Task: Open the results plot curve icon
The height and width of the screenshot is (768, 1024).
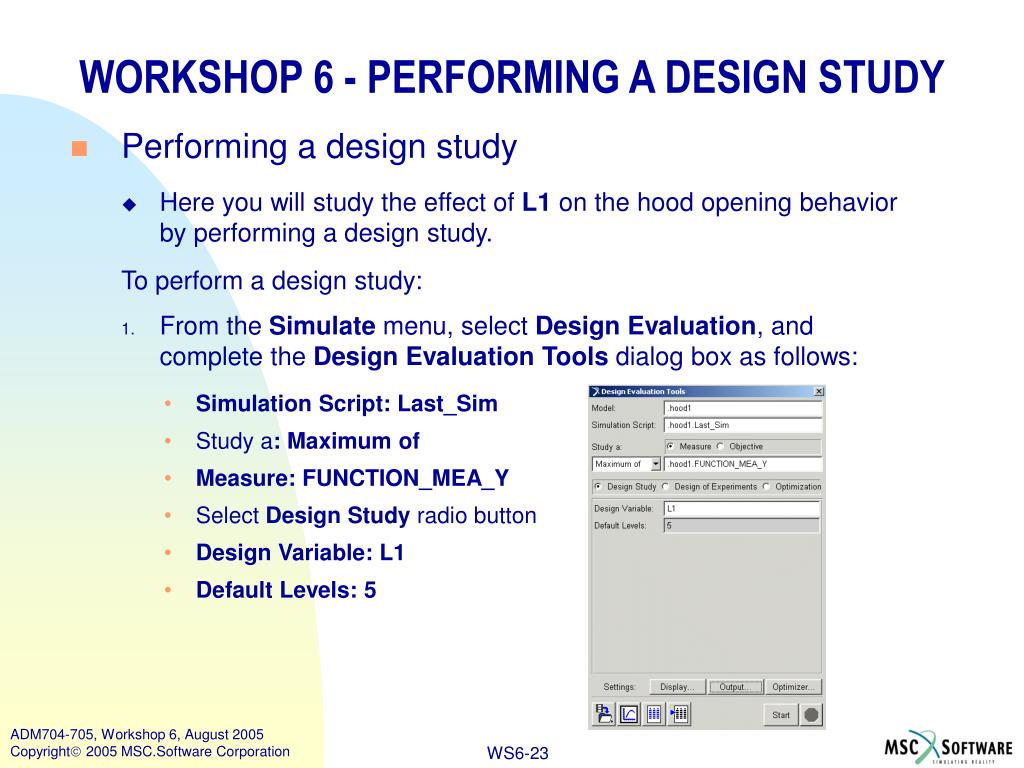Action: 629,714
